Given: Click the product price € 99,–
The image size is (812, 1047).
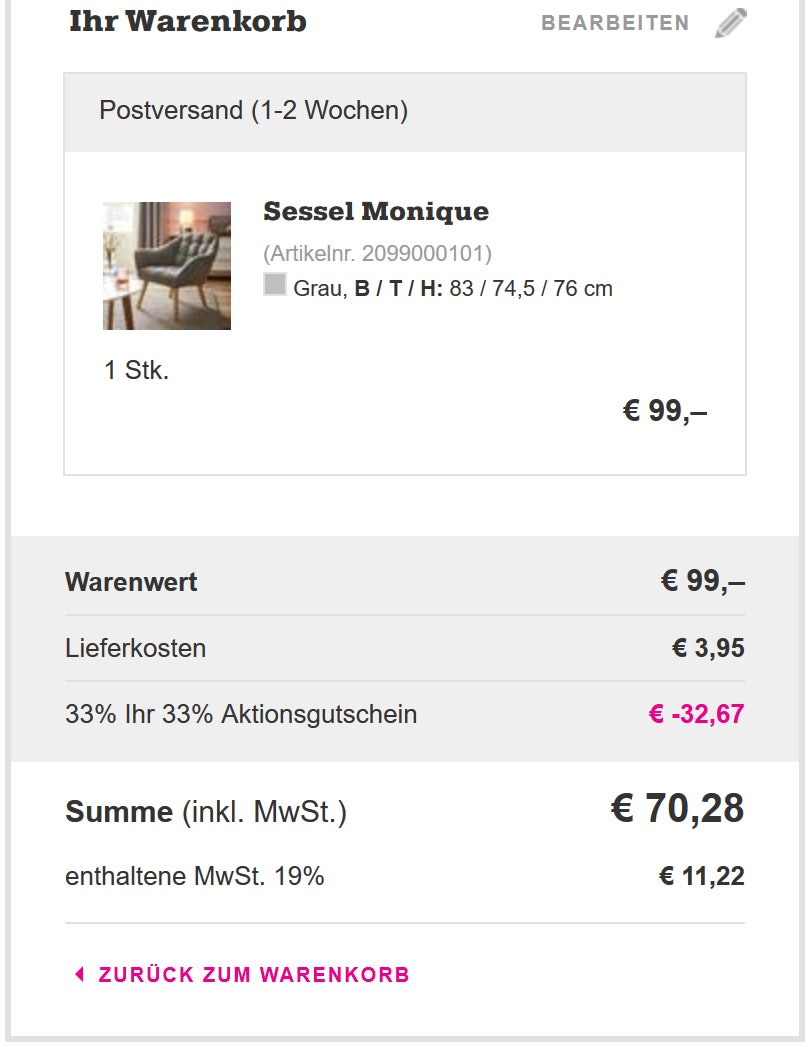Looking at the screenshot, I should coord(664,411).
